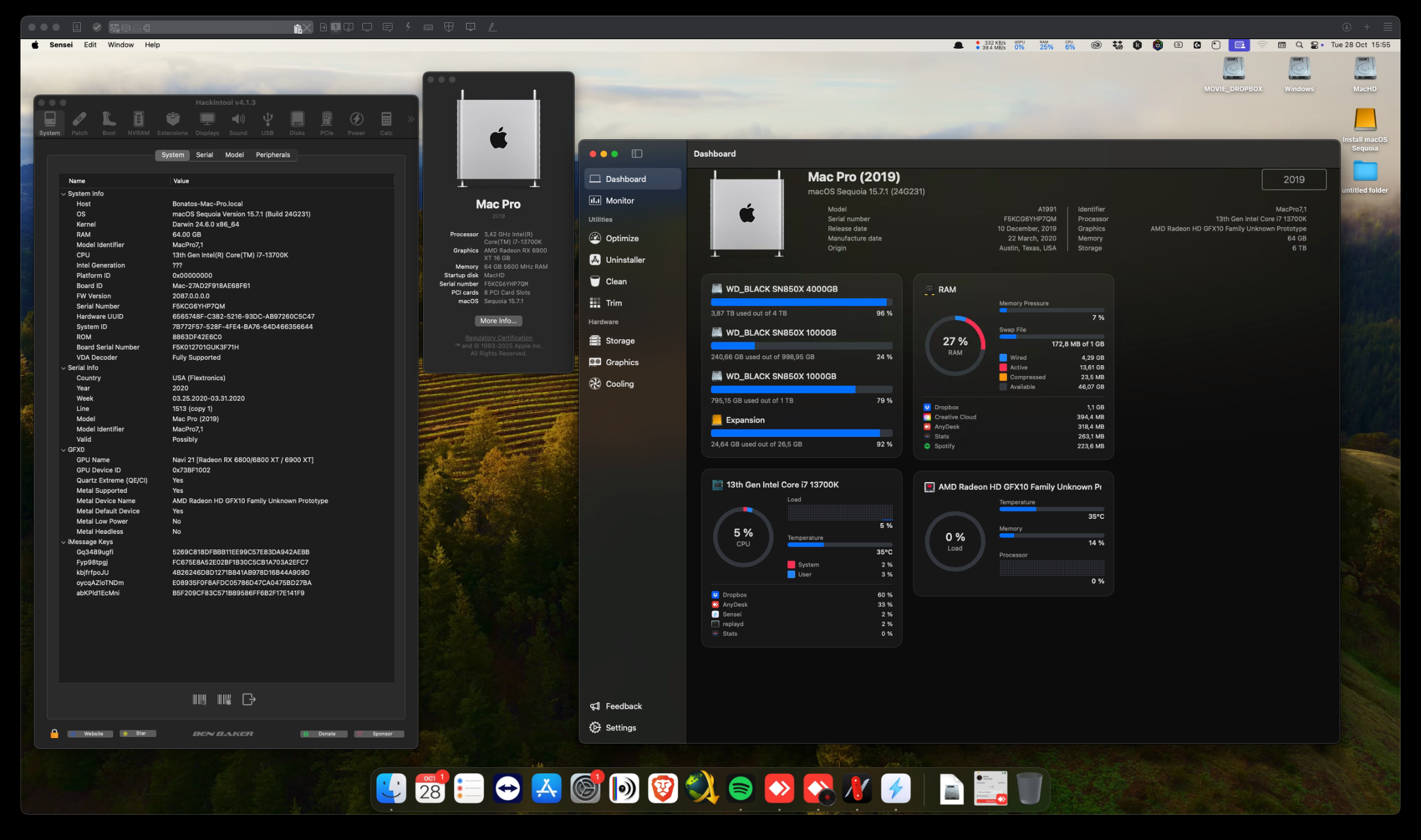Open Trim utility in Sensei sidebar
This screenshot has width=1421, height=840.
[x=613, y=303]
